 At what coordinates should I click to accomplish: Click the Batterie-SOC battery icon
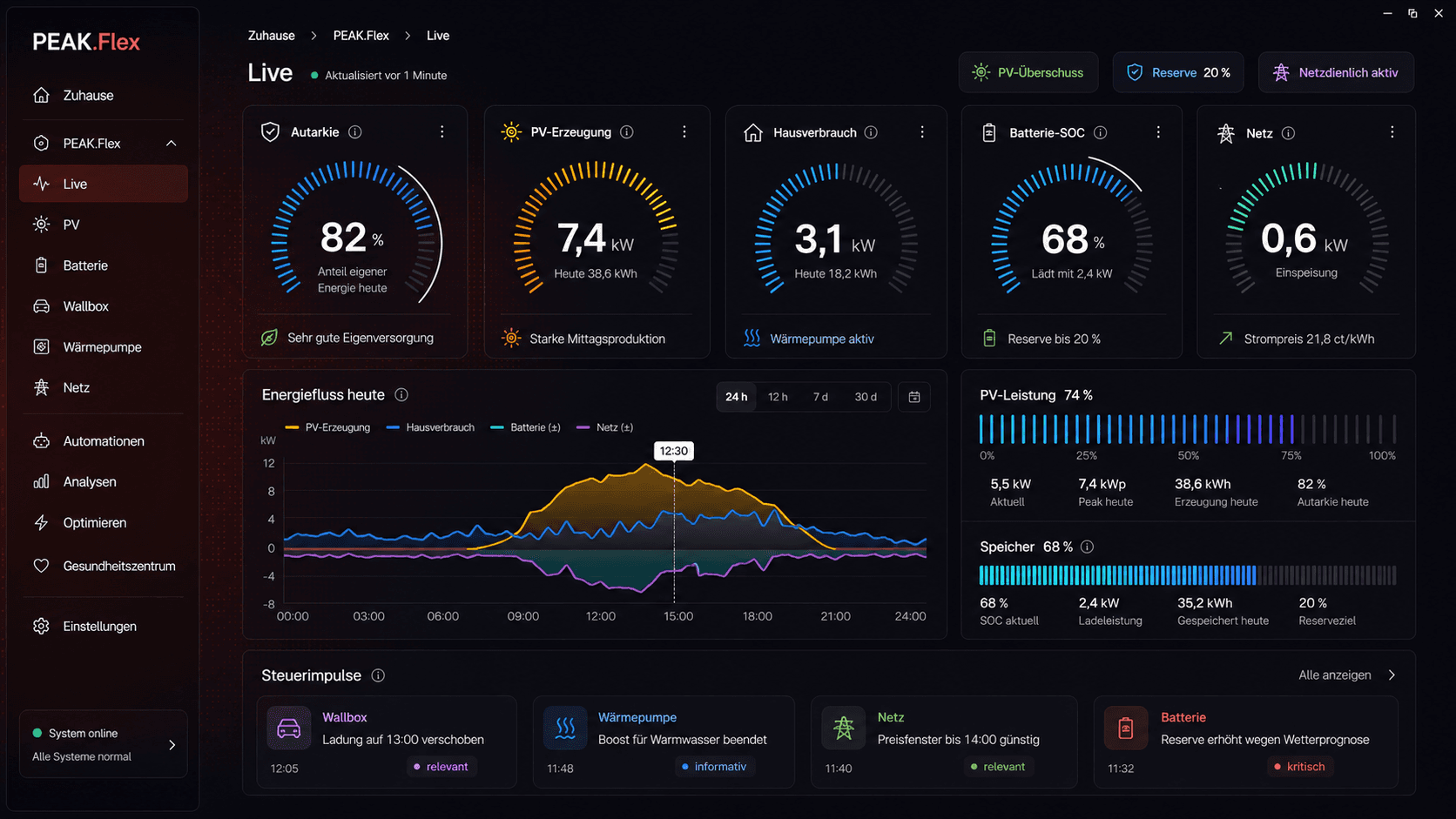tap(989, 132)
